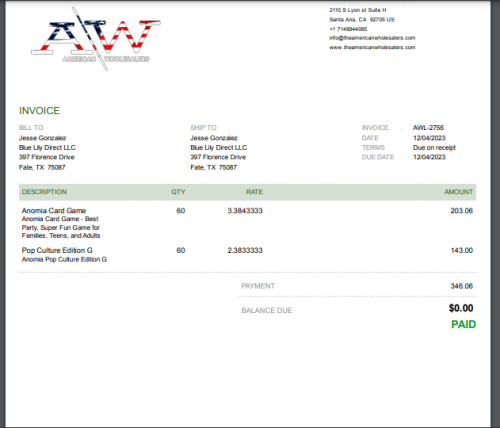
Task: Click quantity 60 in the Pop Culture Edition row
Action: 181,250
